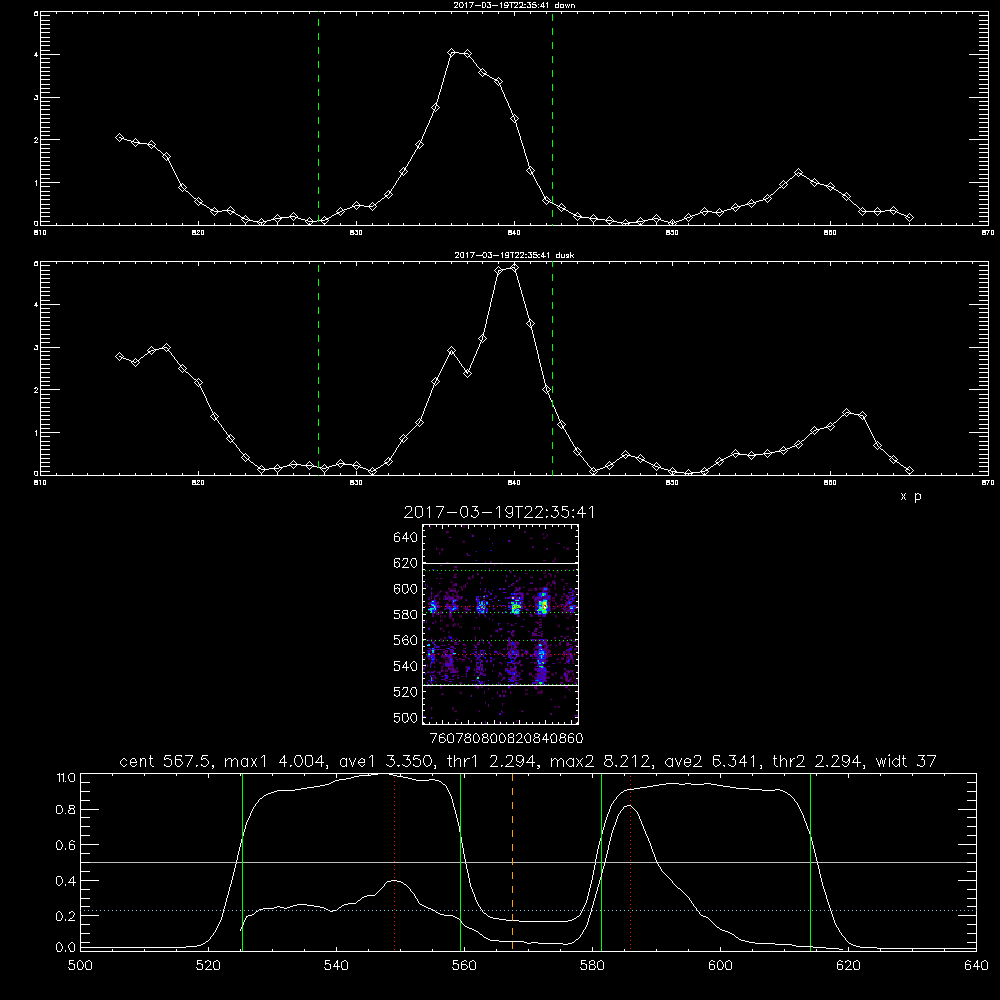Click the right green dashed line in the dusk plot
The image size is (1000, 1000).
pos(552,368)
